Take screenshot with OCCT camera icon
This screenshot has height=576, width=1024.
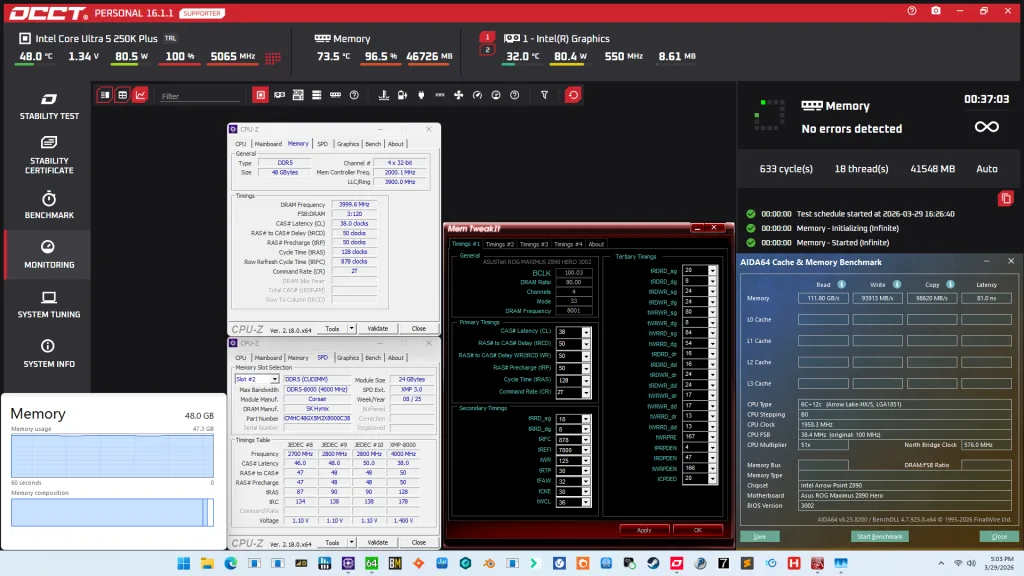(936, 11)
